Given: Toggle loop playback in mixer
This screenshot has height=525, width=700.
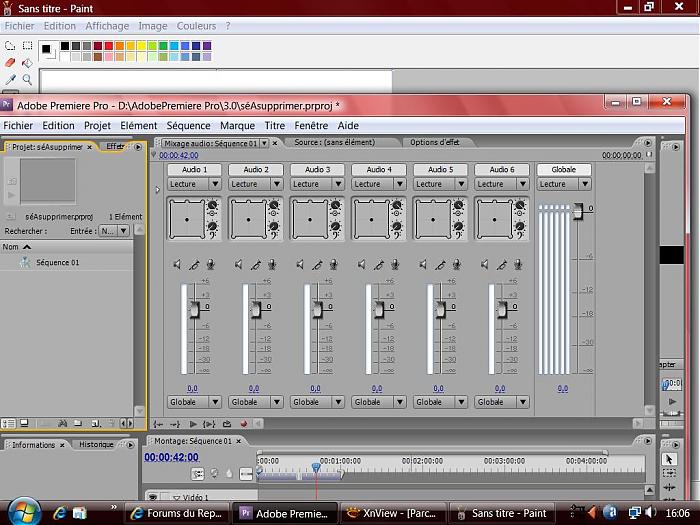Looking at the screenshot, I should coord(227,424).
